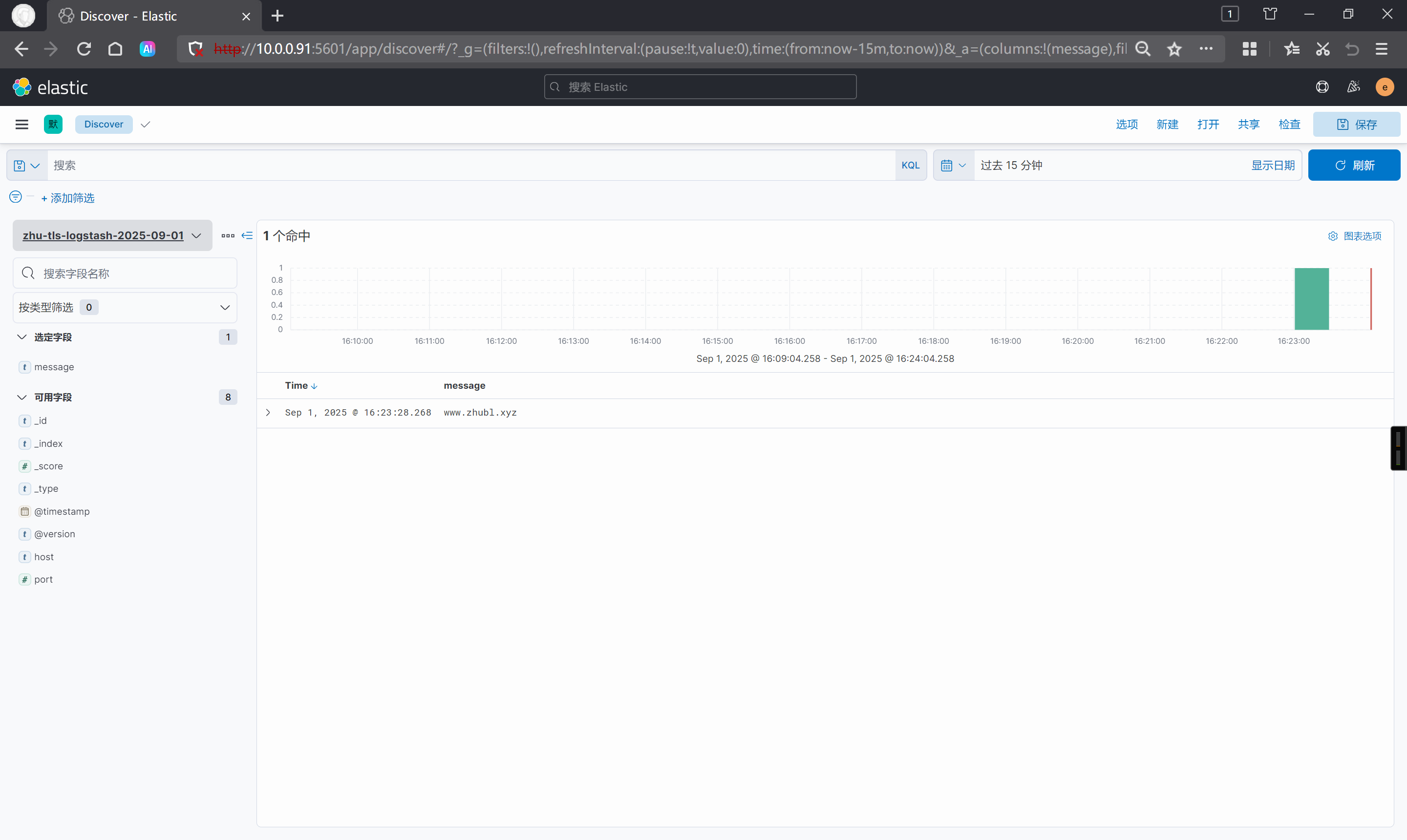The width and height of the screenshot is (1407, 840).
Task: Click the site security shield icon
Action: 195,49
